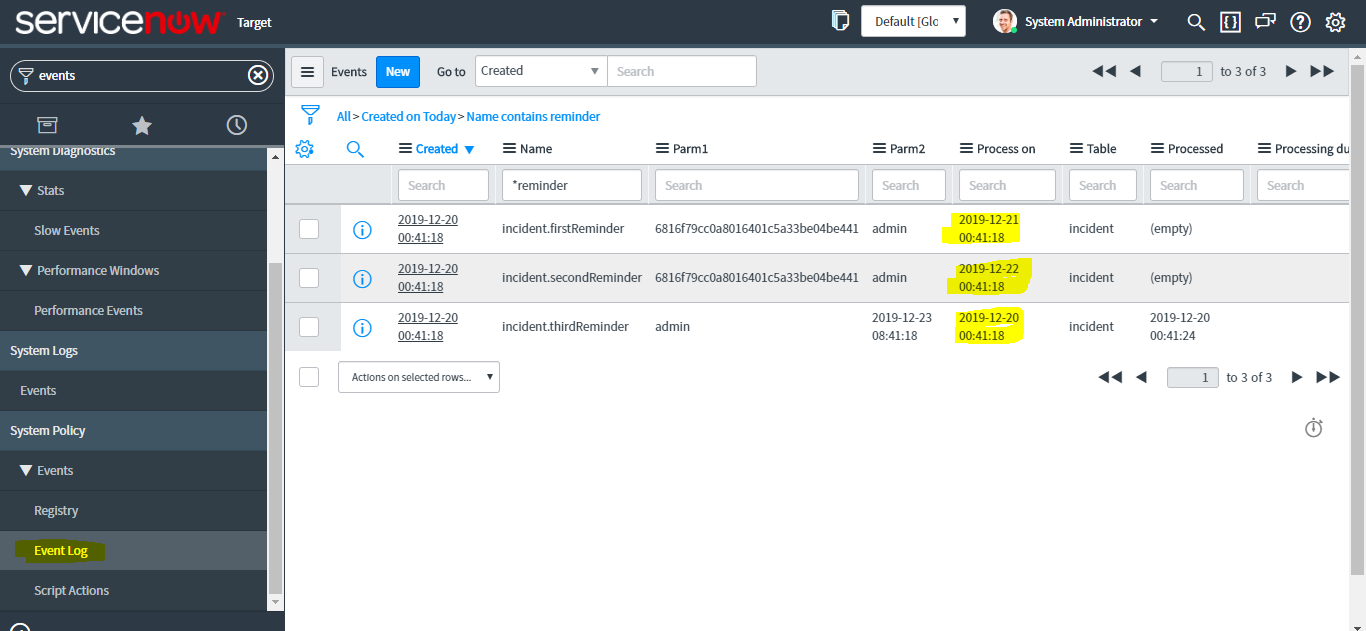
Task: Click the help question mark icon
Action: tap(1300, 21)
